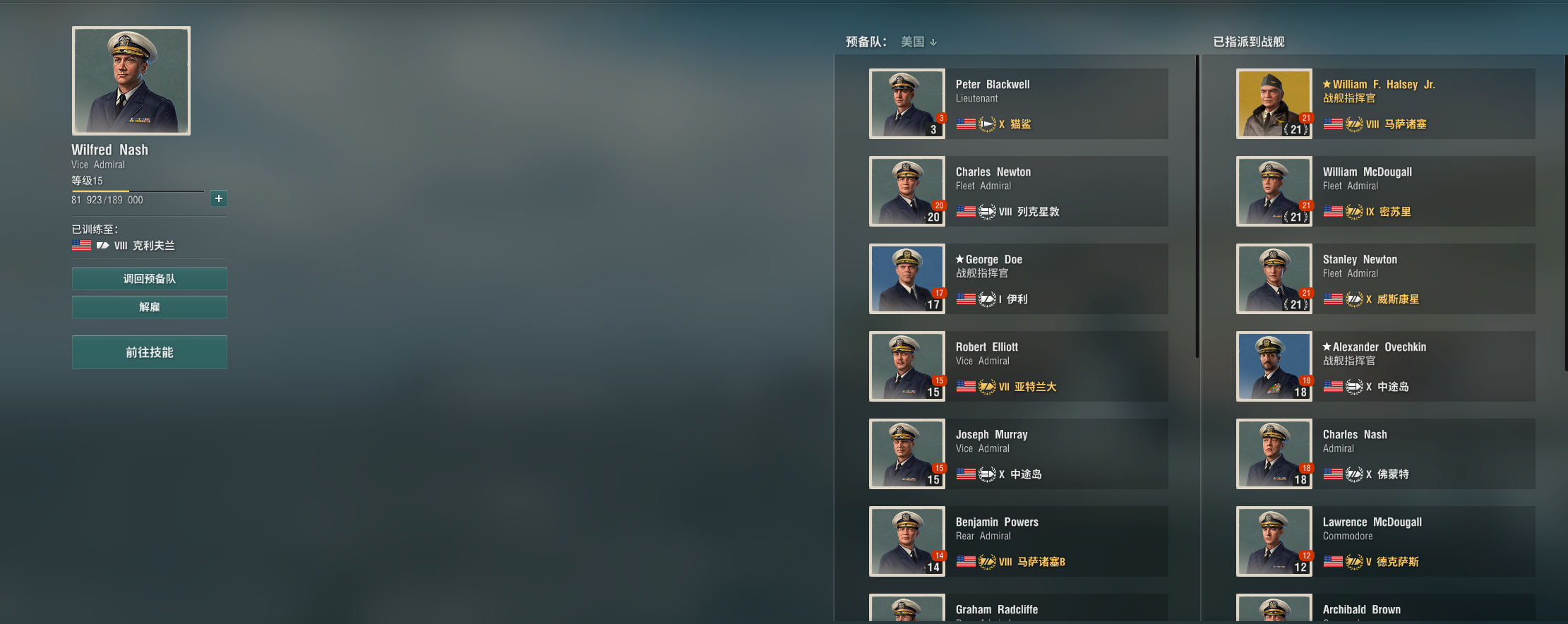
Task: Click the carrier ship icon on Peter Blackwell's row
Action: (x=987, y=124)
